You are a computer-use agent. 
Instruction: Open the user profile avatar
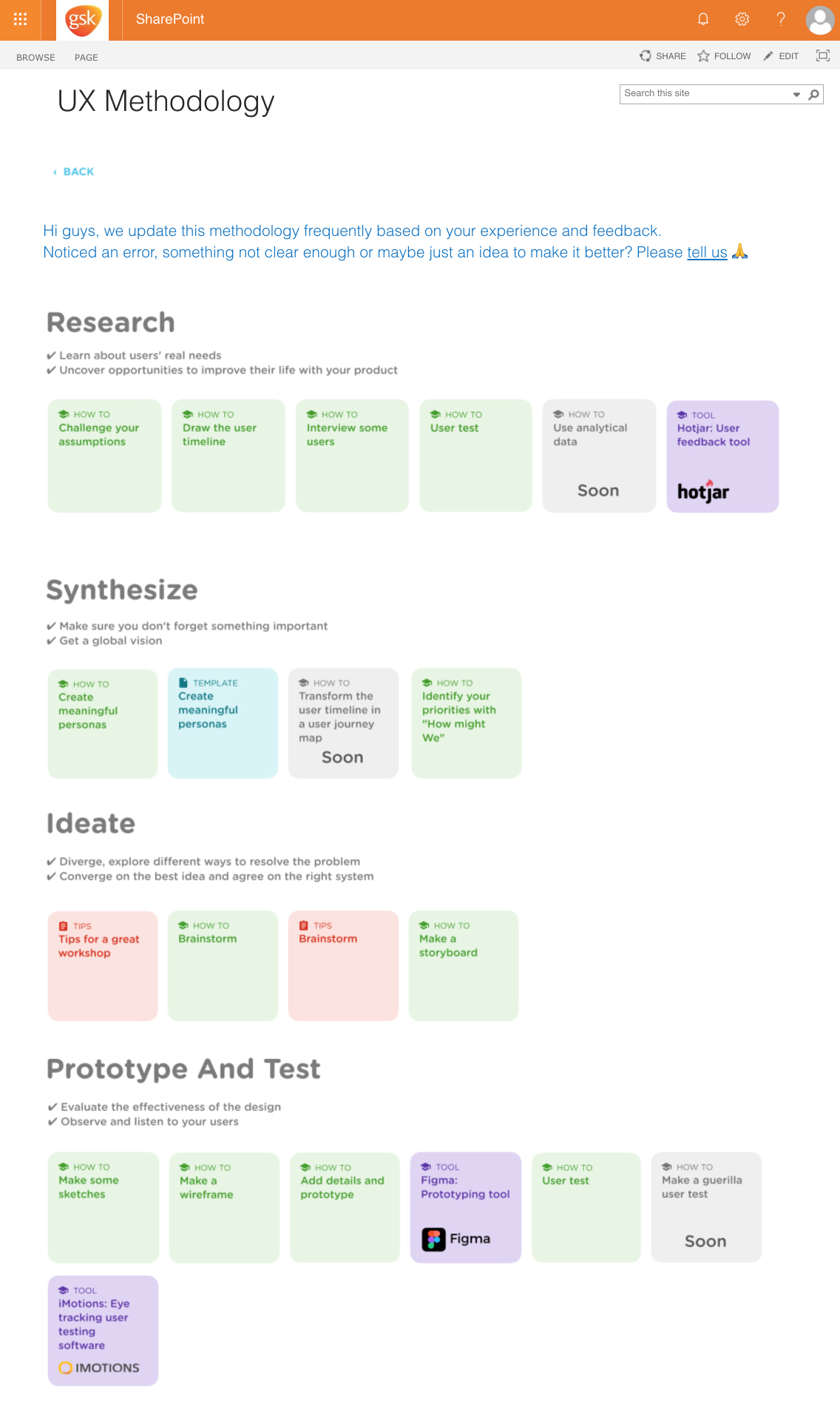point(819,20)
